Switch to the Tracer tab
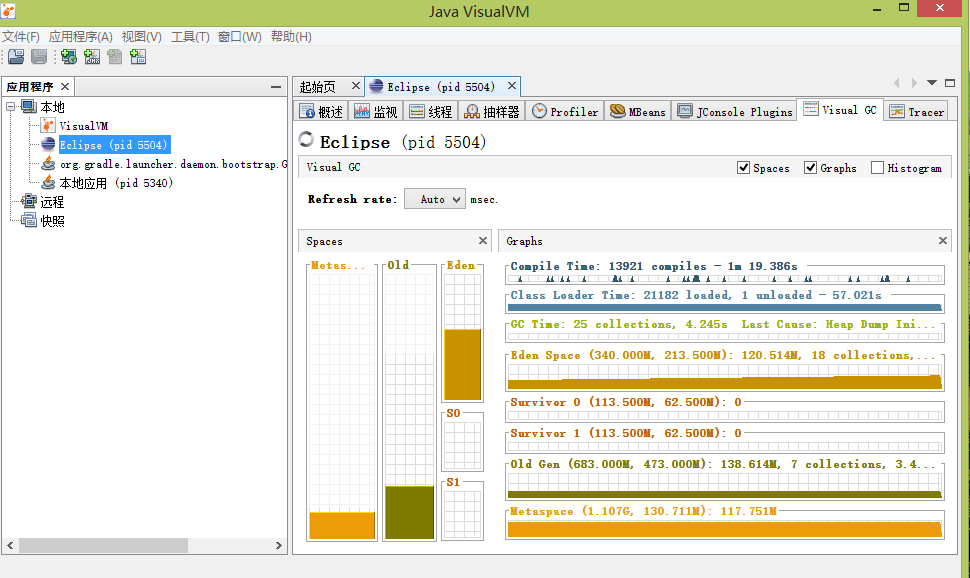Screen dimensions: 970x578 [917, 111]
